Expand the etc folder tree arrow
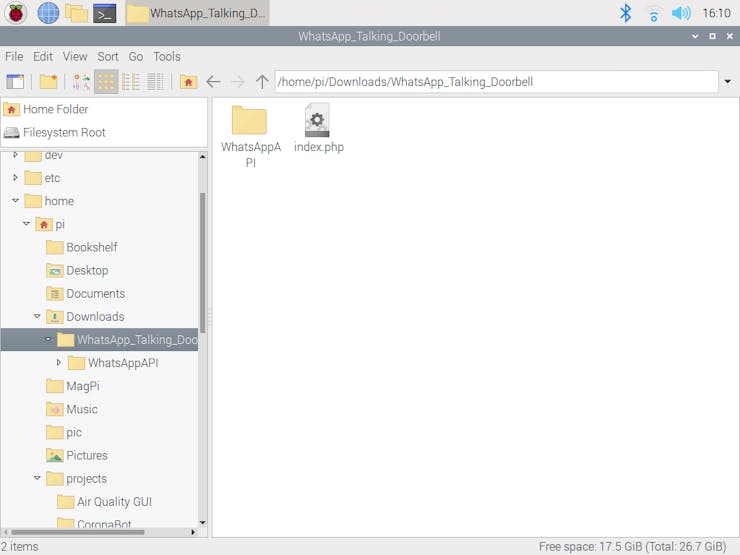This screenshot has height=555, width=740. 15,177
